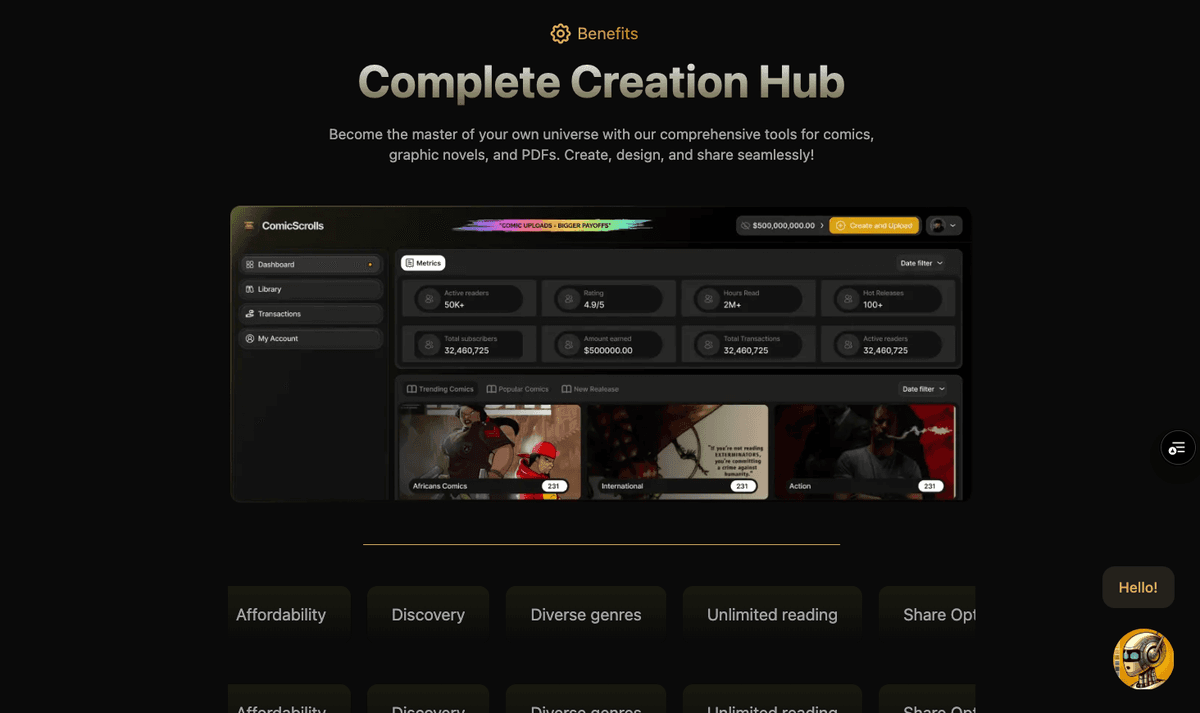The height and width of the screenshot is (713, 1200).
Task: Open the robot assistant avatar
Action: pyautogui.click(x=1143, y=658)
